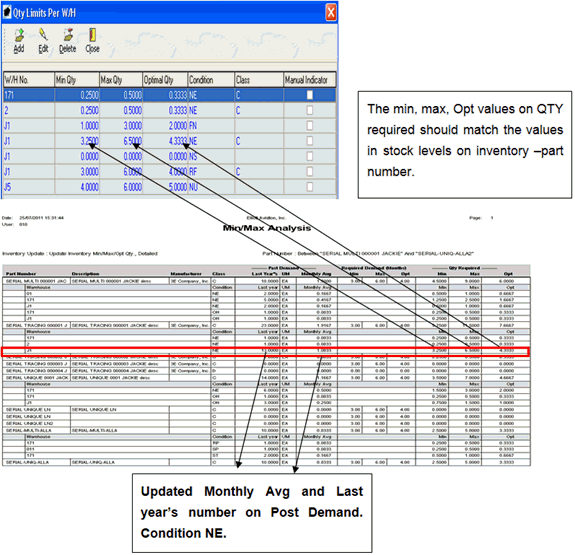Viewport: 575px width, 555px height.
Task: Click the Close door icon in toolbar
Action: [x=92, y=35]
